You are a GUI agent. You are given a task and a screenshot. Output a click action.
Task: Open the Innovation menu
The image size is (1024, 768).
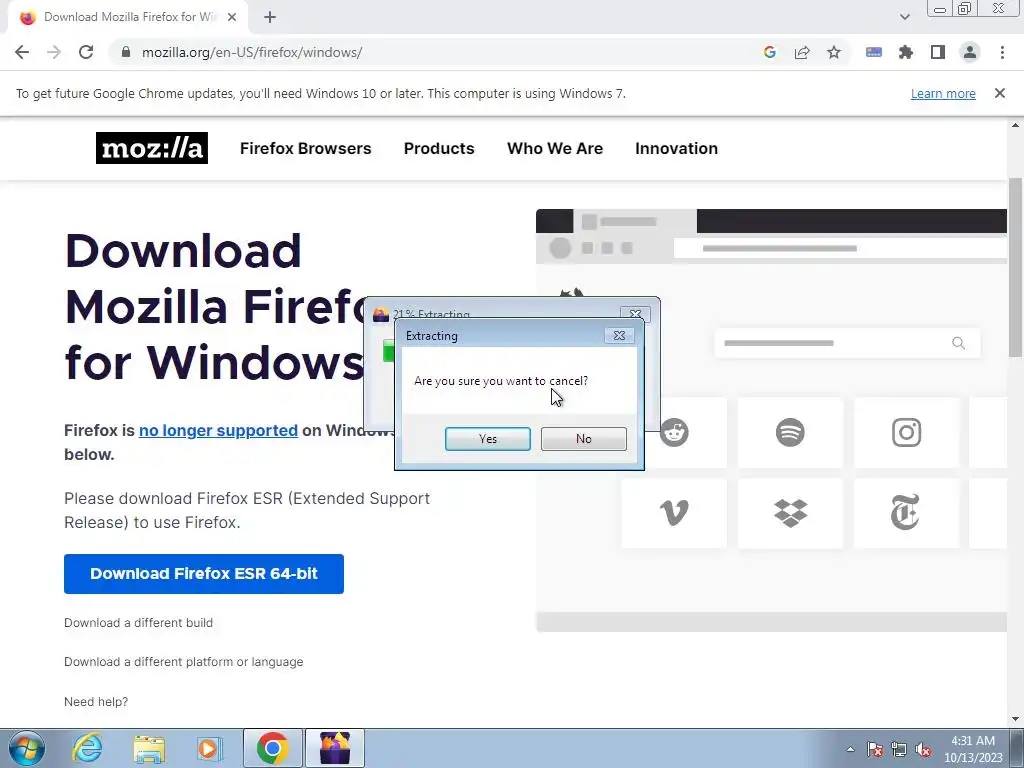(677, 148)
